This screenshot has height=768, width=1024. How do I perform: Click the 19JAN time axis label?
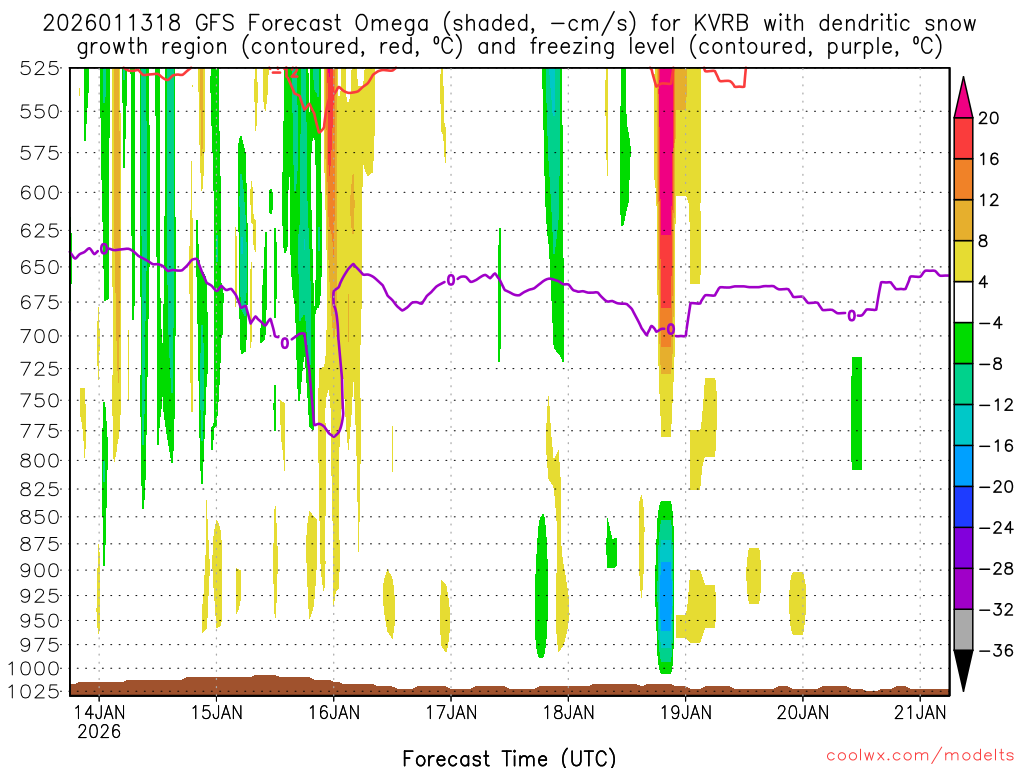pos(685,712)
